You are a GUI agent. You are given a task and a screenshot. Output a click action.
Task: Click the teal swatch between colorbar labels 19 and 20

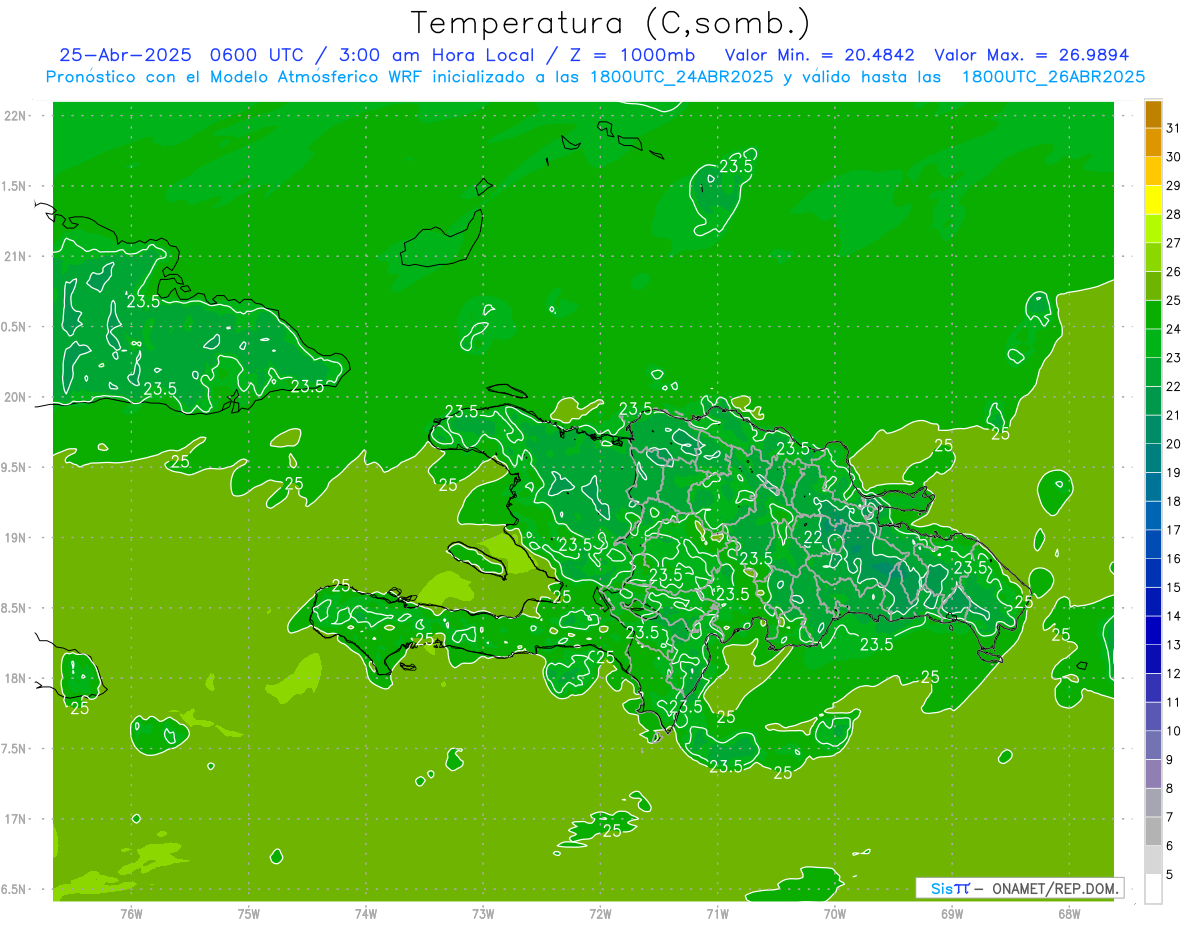1153,458
